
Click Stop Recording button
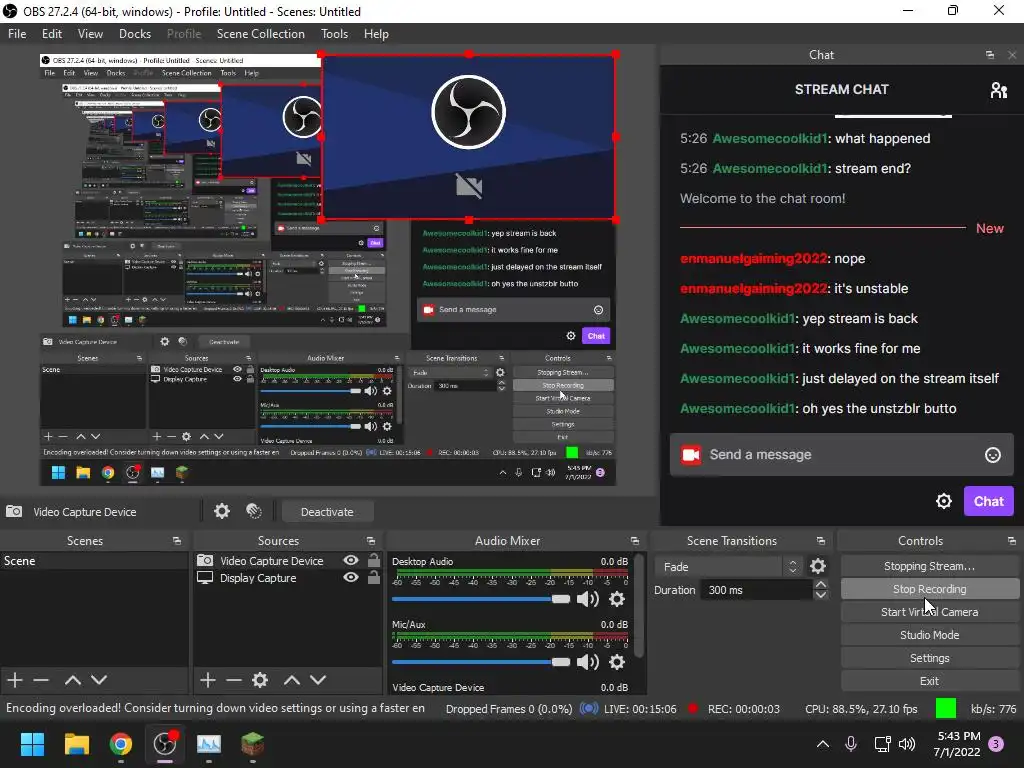(929, 589)
